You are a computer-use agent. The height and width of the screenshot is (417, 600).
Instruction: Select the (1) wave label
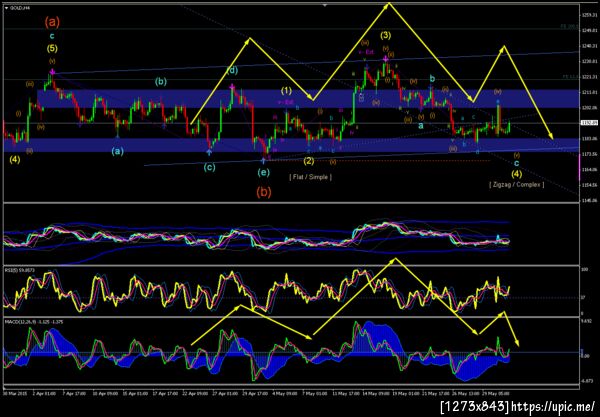[x=286, y=91]
